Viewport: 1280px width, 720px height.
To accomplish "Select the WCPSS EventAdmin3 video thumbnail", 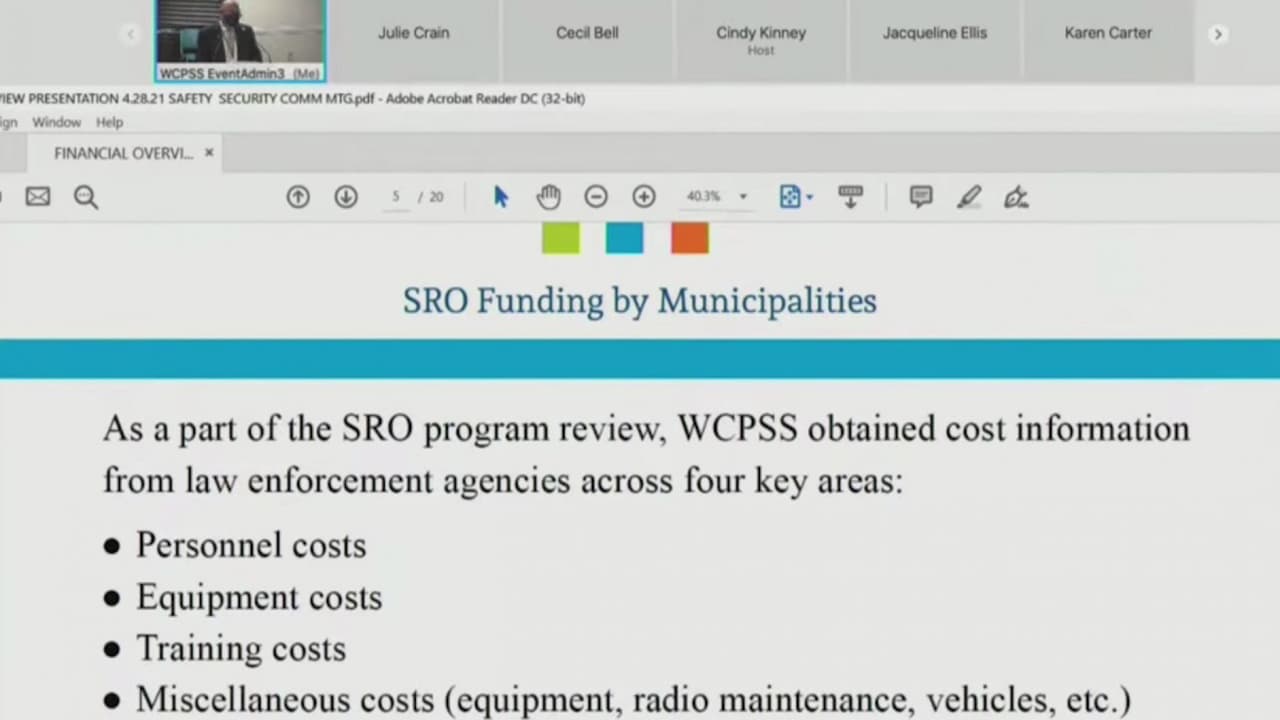I will tap(240, 38).
